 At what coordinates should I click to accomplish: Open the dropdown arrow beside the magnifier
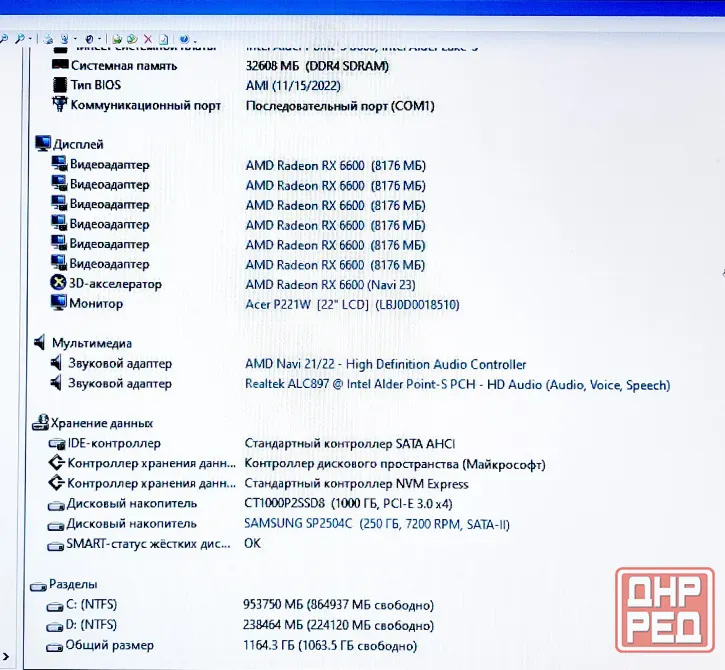tap(30, 38)
